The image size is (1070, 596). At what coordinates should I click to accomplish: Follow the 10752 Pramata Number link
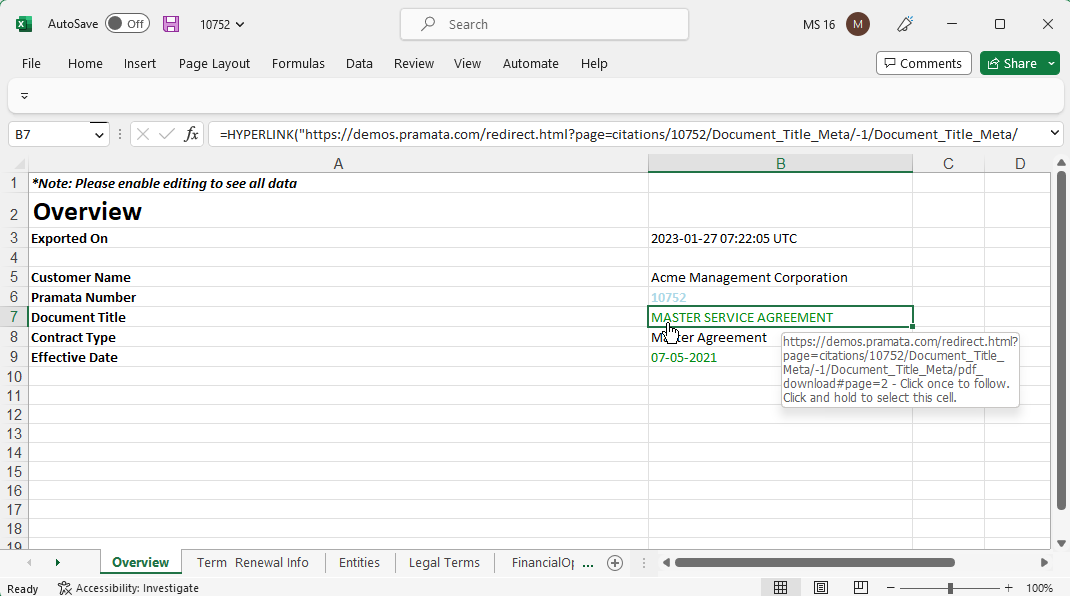[x=668, y=298]
